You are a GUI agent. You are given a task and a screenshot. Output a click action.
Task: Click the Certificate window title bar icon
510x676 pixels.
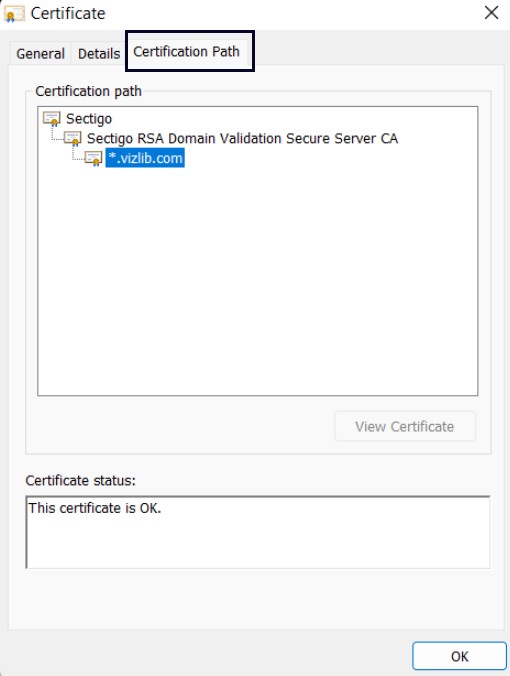click(x=14, y=14)
